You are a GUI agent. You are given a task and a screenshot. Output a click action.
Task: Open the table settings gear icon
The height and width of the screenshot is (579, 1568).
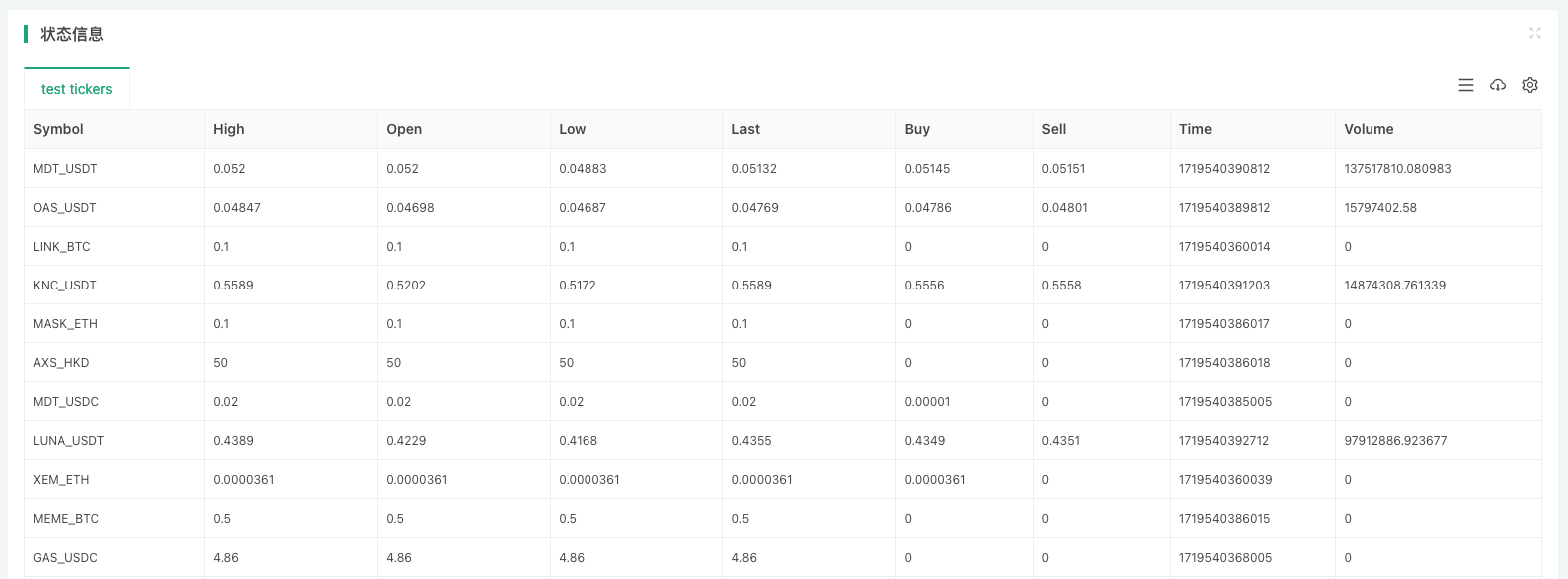[1529, 85]
